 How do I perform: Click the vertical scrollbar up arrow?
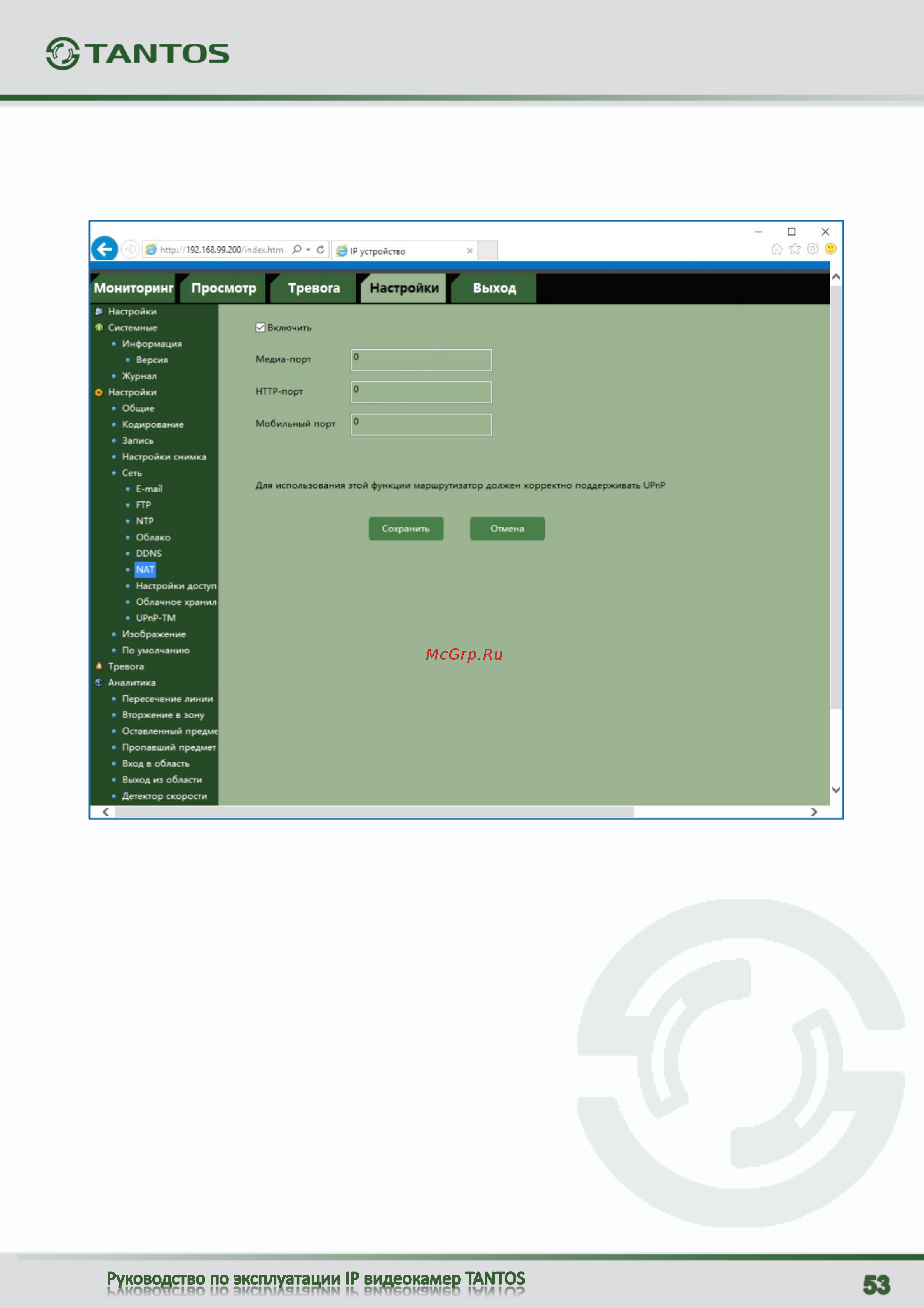[836, 277]
